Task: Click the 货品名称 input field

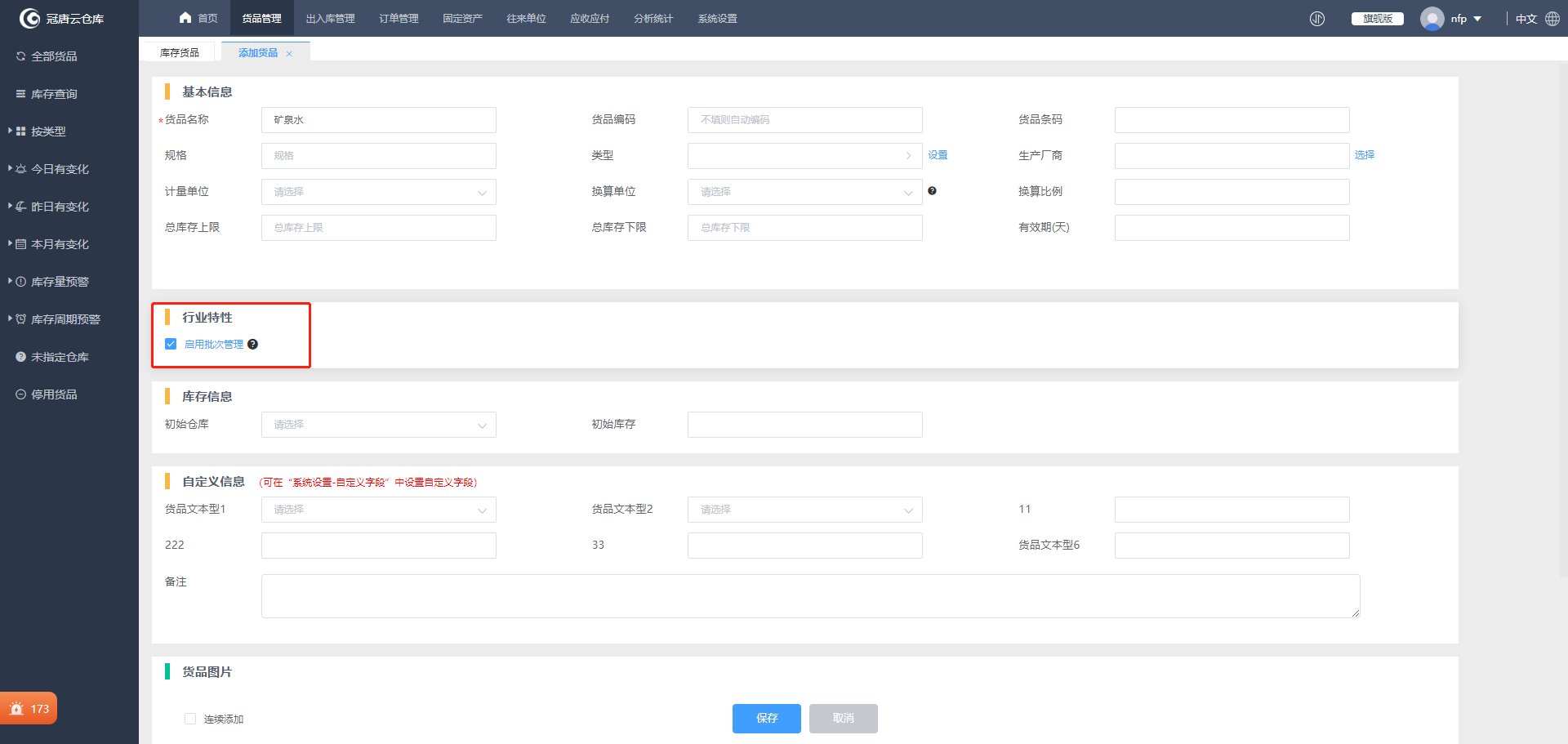Action: (x=379, y=120)
